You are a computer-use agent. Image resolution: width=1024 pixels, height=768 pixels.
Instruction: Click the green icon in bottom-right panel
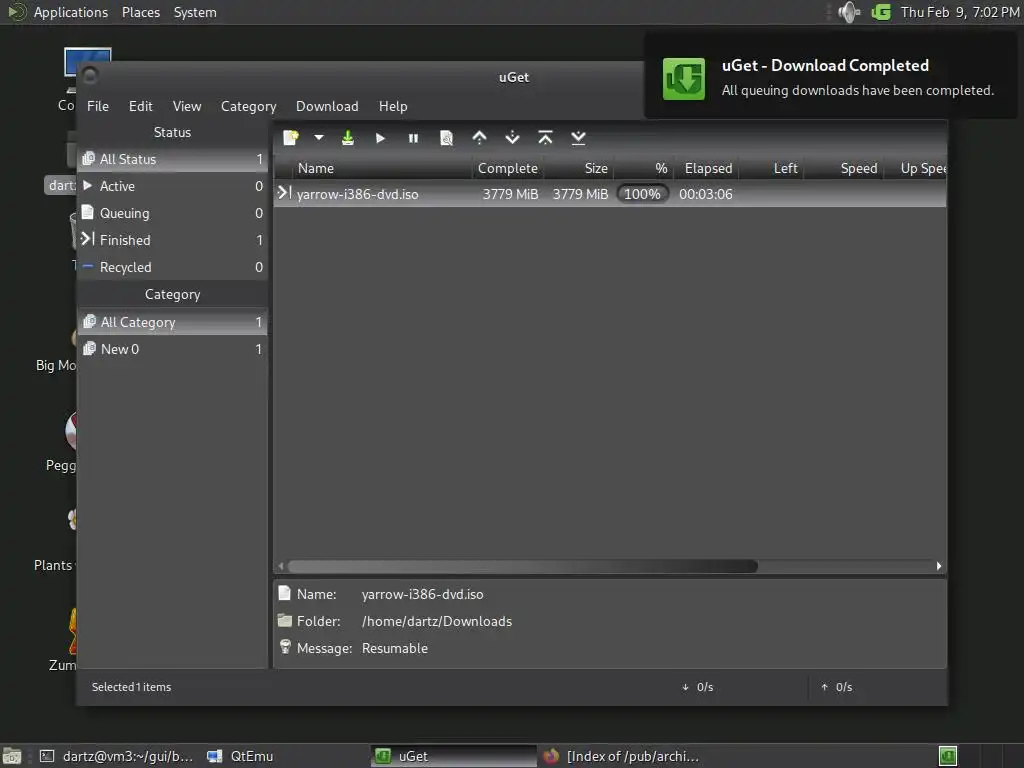coord(948,756)
